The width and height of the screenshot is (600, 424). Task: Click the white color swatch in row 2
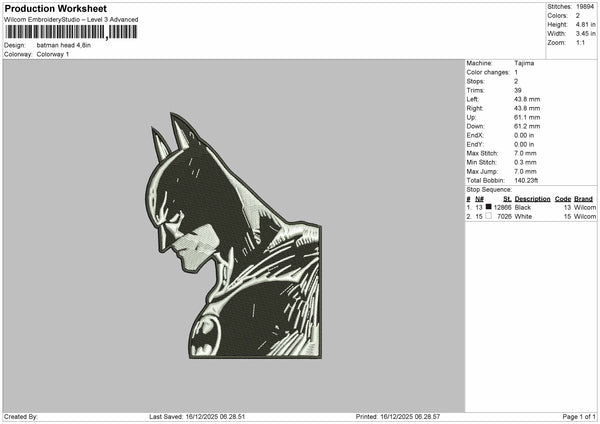[x=488, y=216]
